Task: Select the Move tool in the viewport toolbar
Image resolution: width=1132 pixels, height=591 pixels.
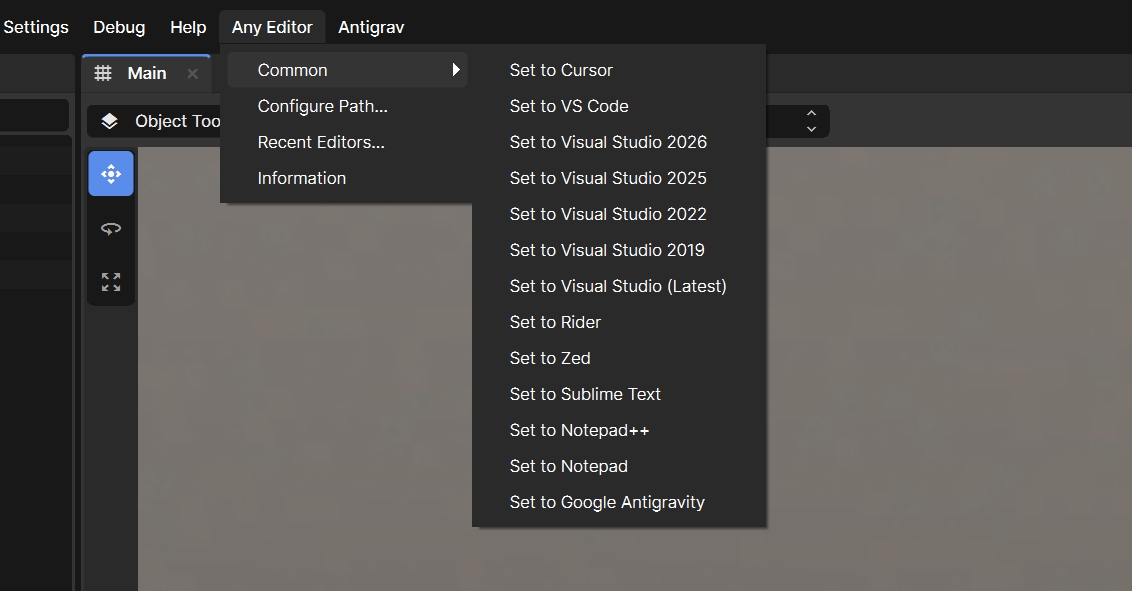Action: [111, 174]
